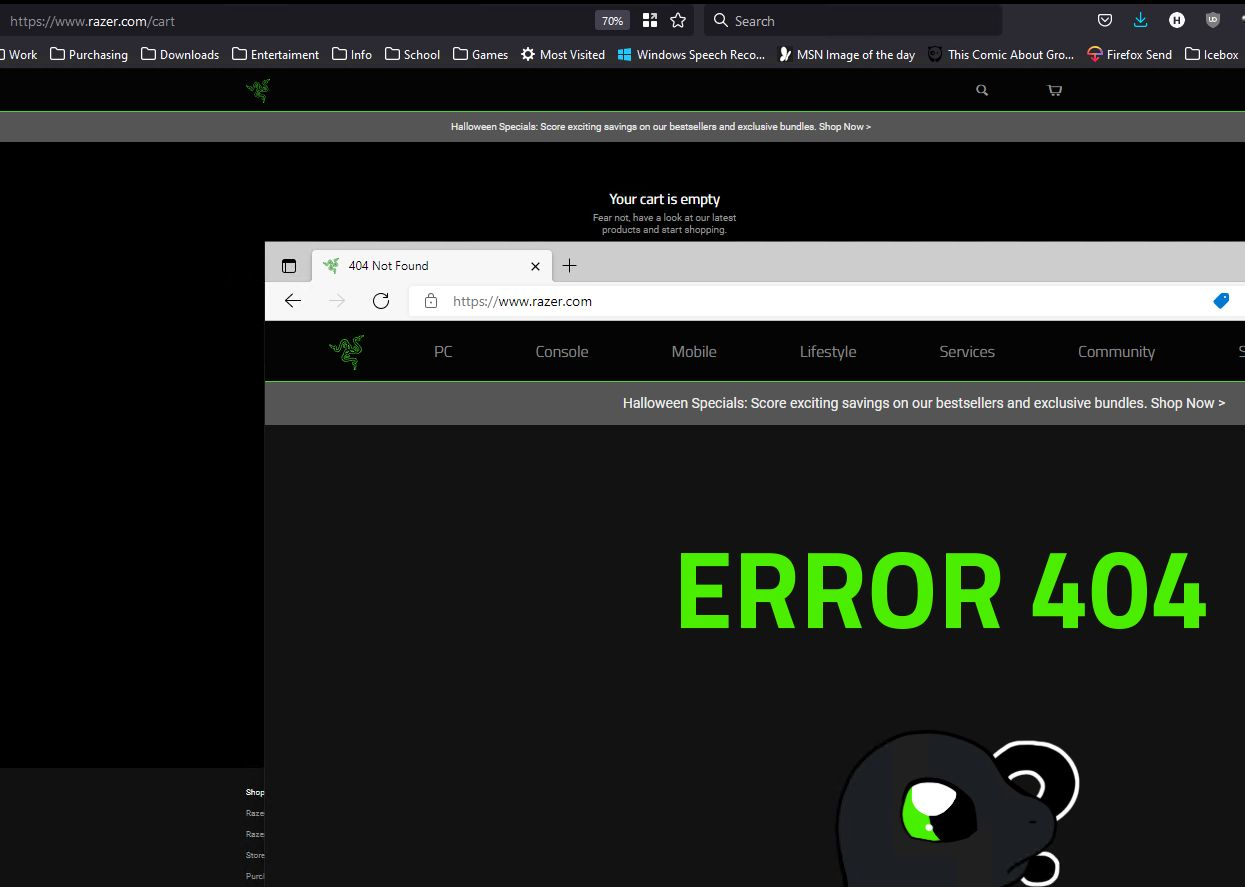This screenshot has width=1245, height=887.
Task: Open the Info bookmarks folder
Action: coord(352,55)
